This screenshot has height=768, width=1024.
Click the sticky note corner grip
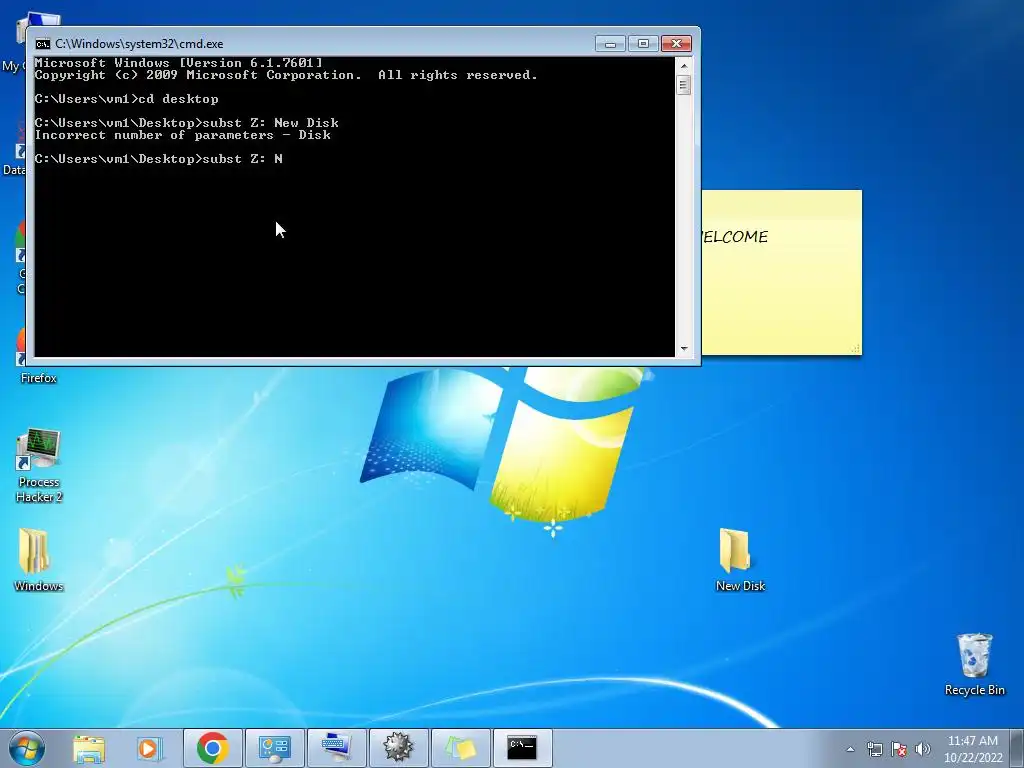[855, 349]
